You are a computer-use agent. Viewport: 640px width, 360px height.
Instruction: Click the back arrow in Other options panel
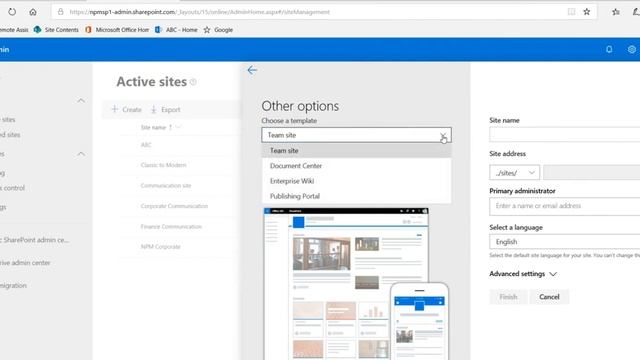click(252, 70)
